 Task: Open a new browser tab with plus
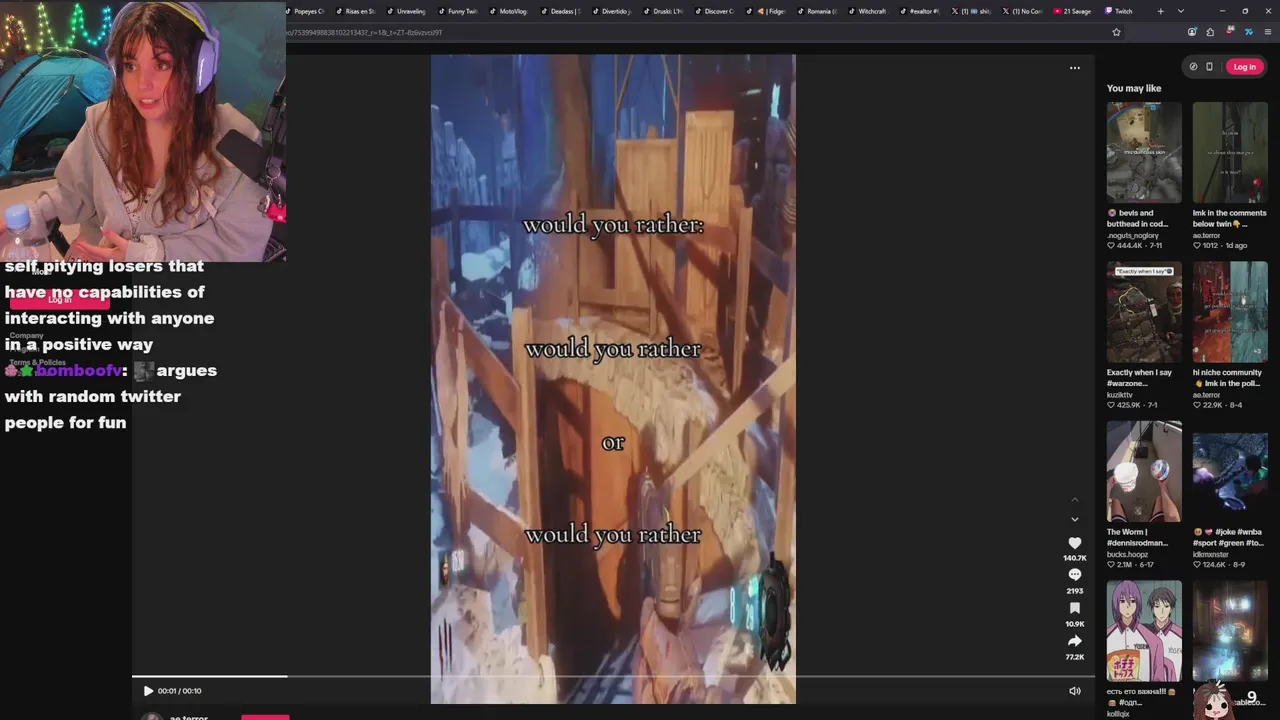(1160, 11)
